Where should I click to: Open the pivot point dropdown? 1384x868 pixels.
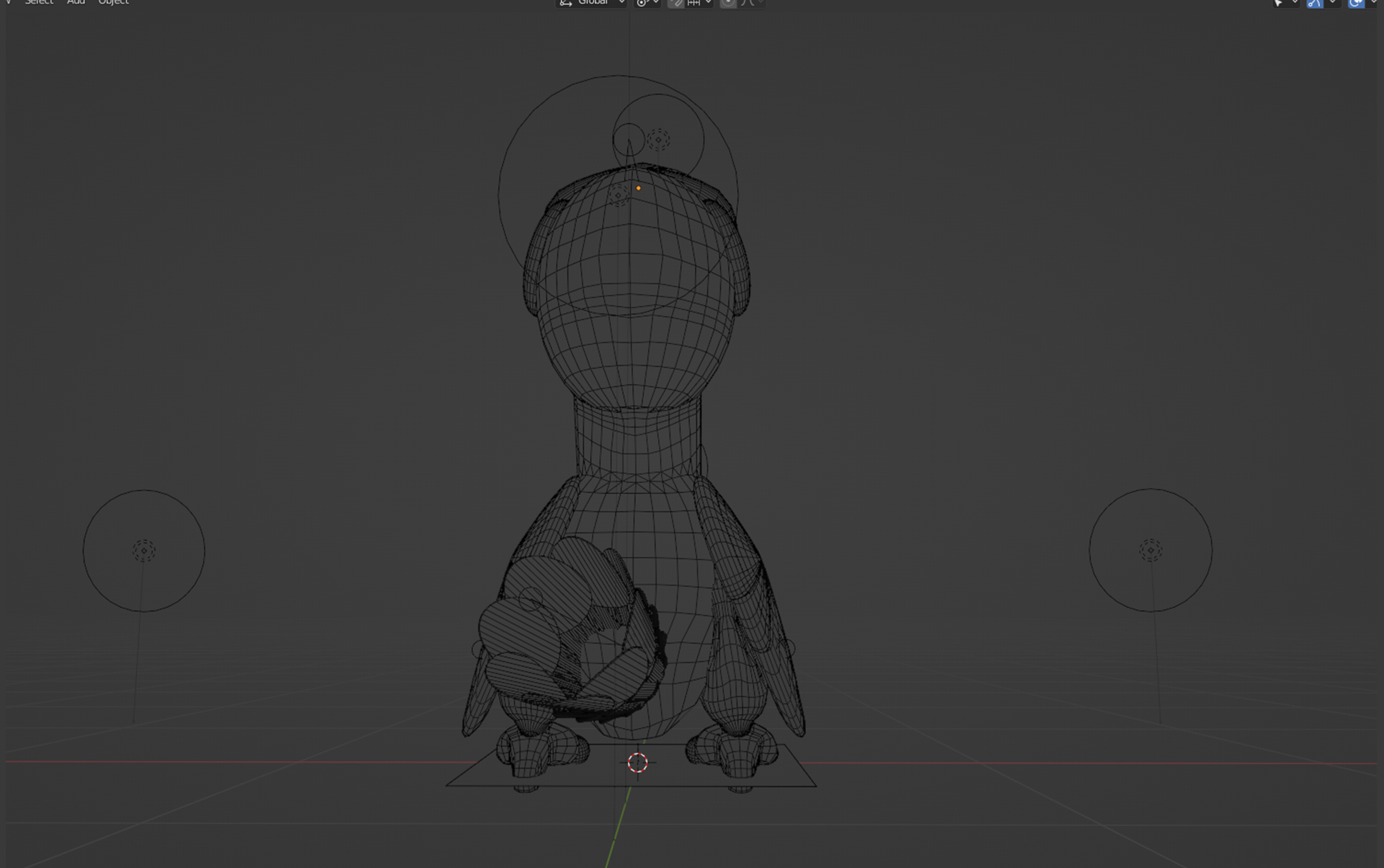click(647, 3)
